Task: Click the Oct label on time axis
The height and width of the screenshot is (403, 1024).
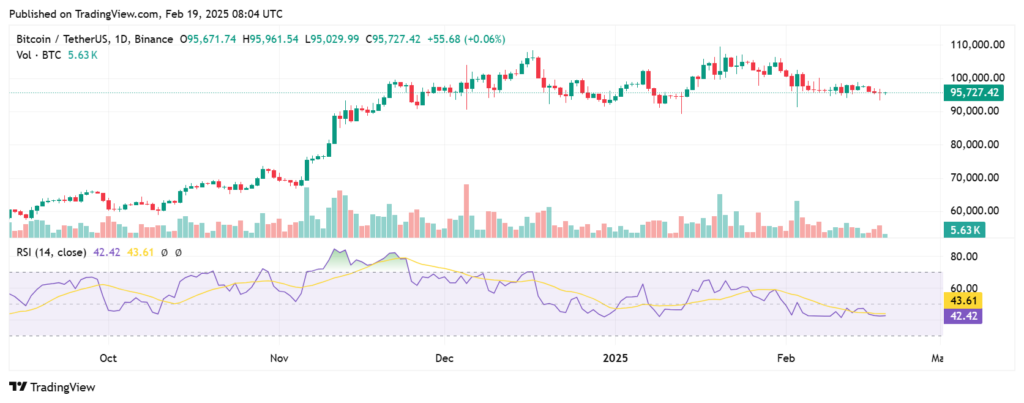Action: (x=109, y=356)
